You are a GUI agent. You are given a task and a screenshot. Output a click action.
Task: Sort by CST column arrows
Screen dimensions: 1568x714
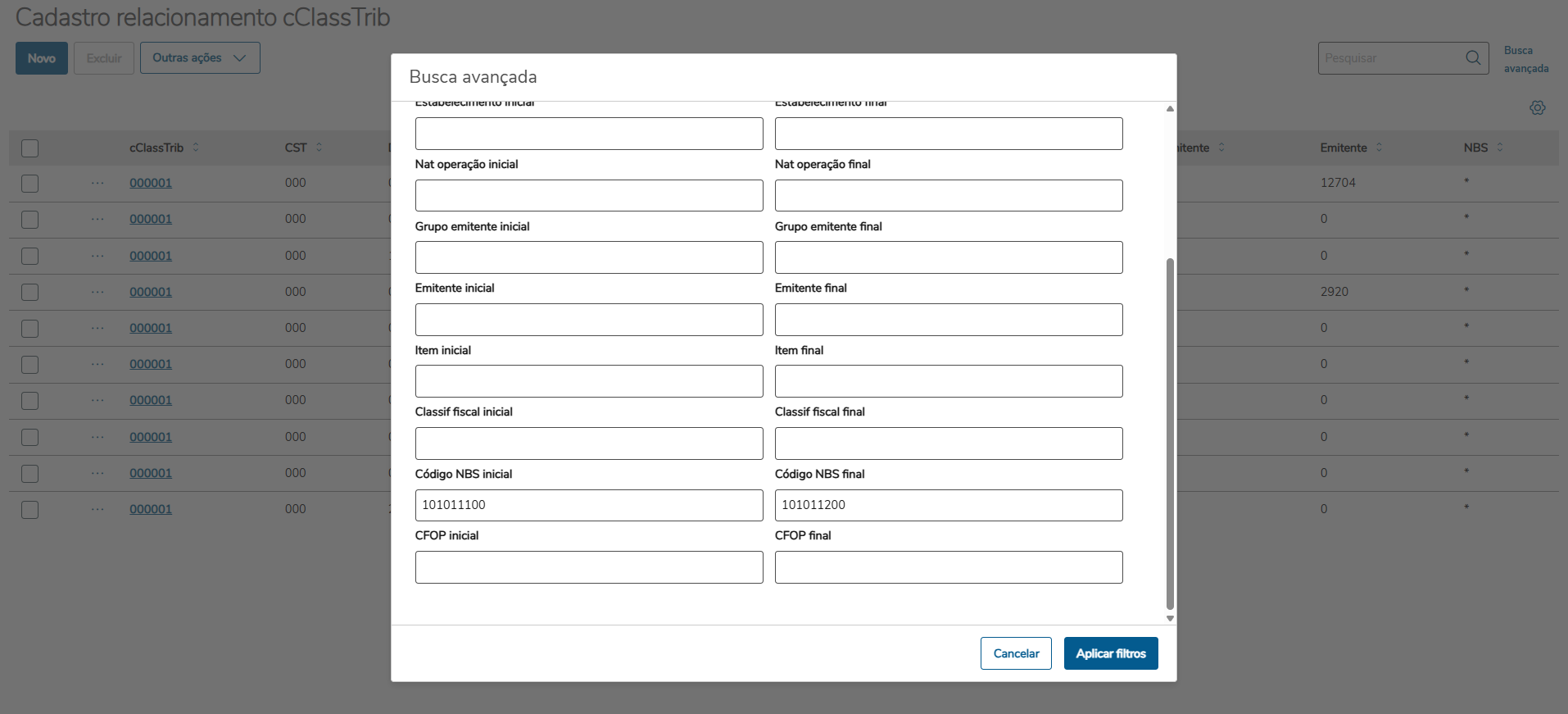[319, 148]
